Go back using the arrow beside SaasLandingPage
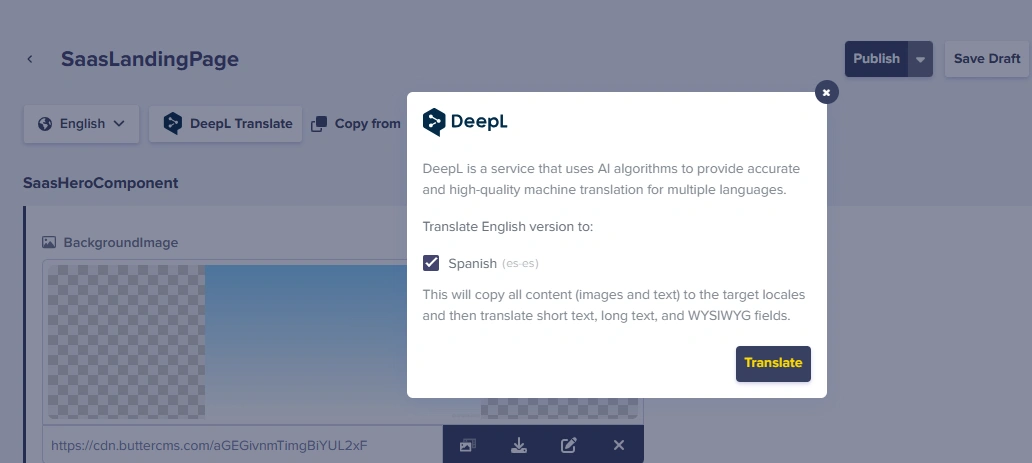Image resolution: width=1032 pixels, height=463 pixels. 30,59
